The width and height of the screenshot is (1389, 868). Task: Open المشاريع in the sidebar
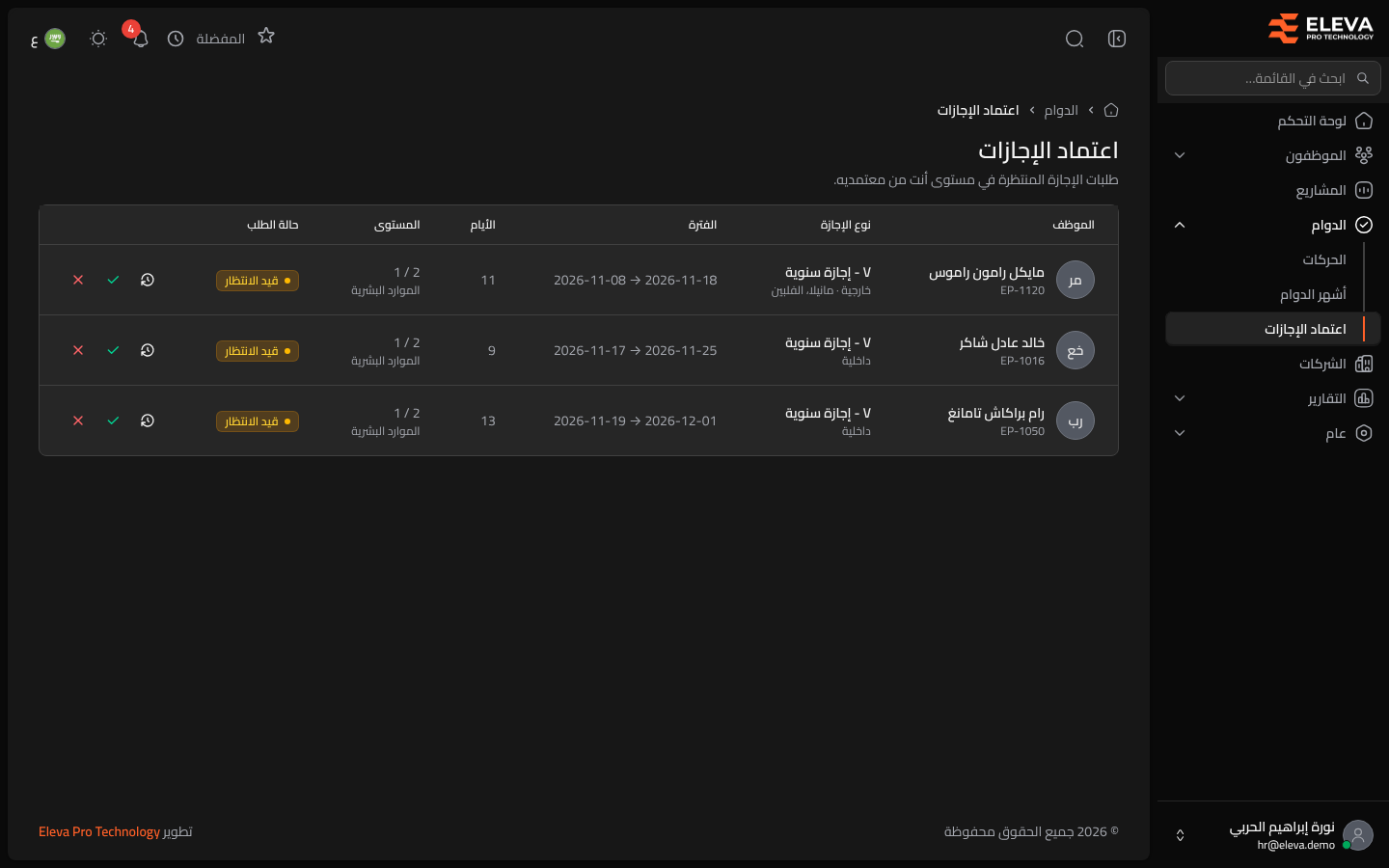[x=1273, y=190]
